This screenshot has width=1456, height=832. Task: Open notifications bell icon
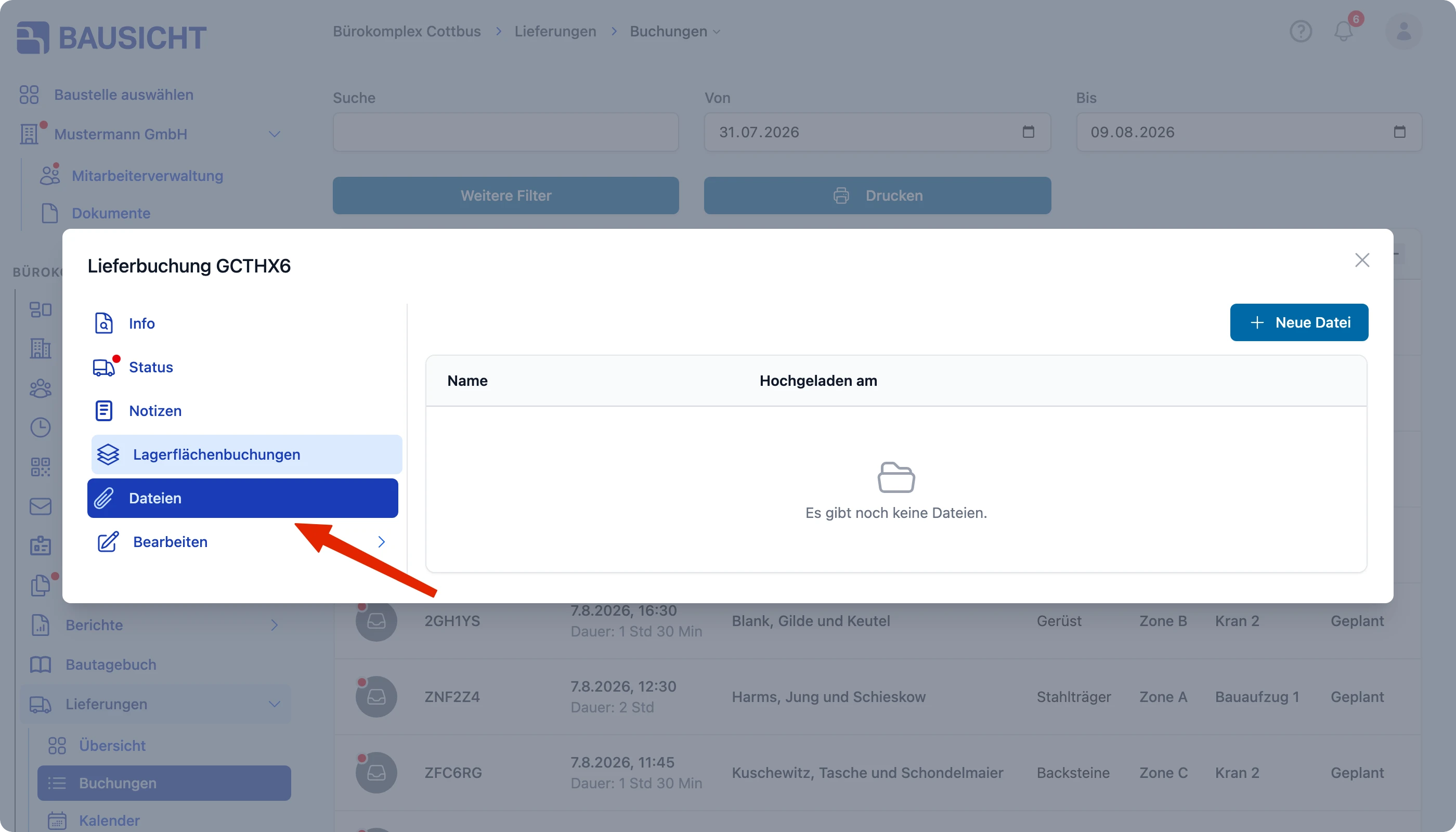[x=1344, y=31]
